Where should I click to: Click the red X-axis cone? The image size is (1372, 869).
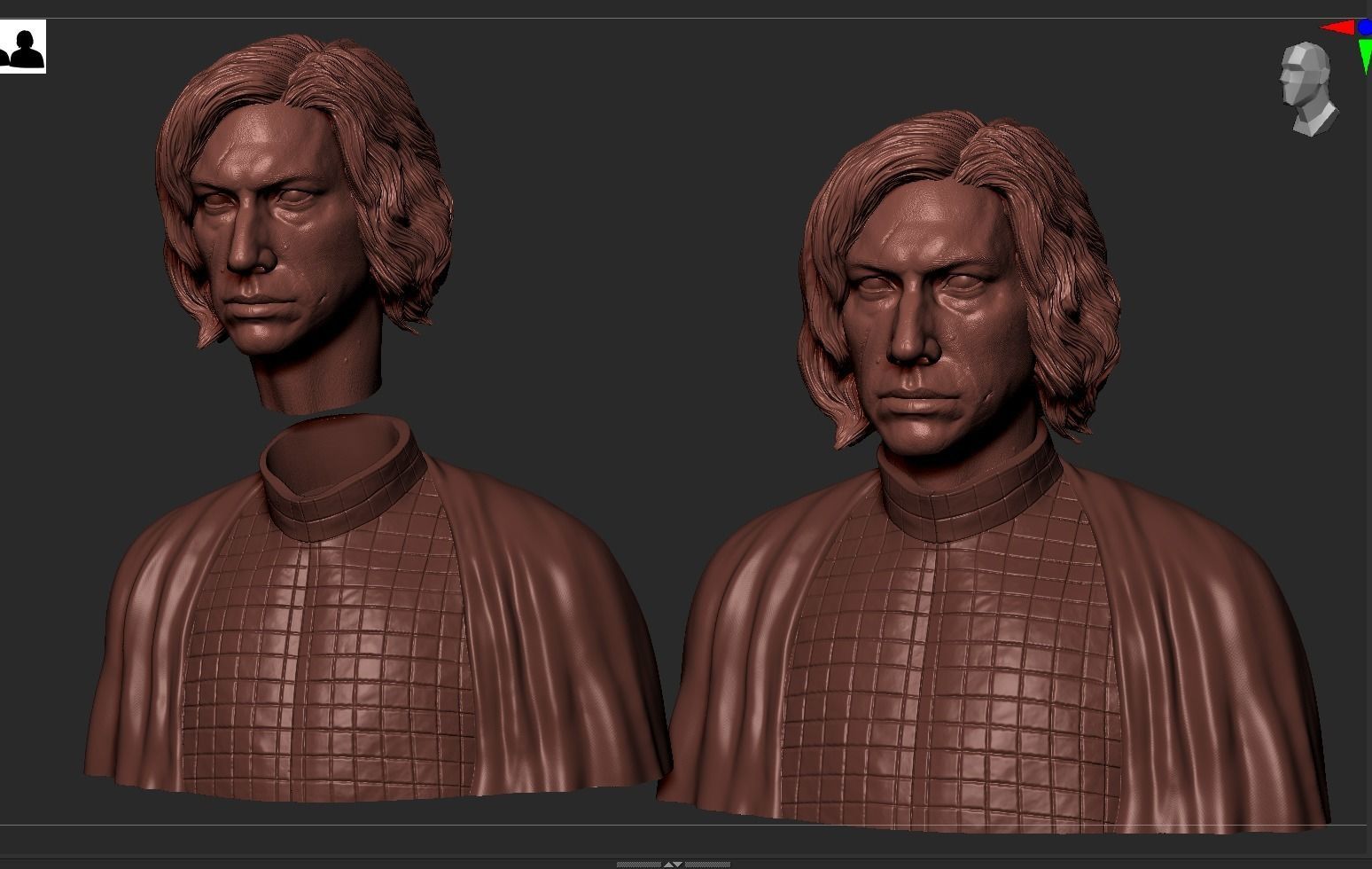pyautogui.click(x=1337, y=27)
